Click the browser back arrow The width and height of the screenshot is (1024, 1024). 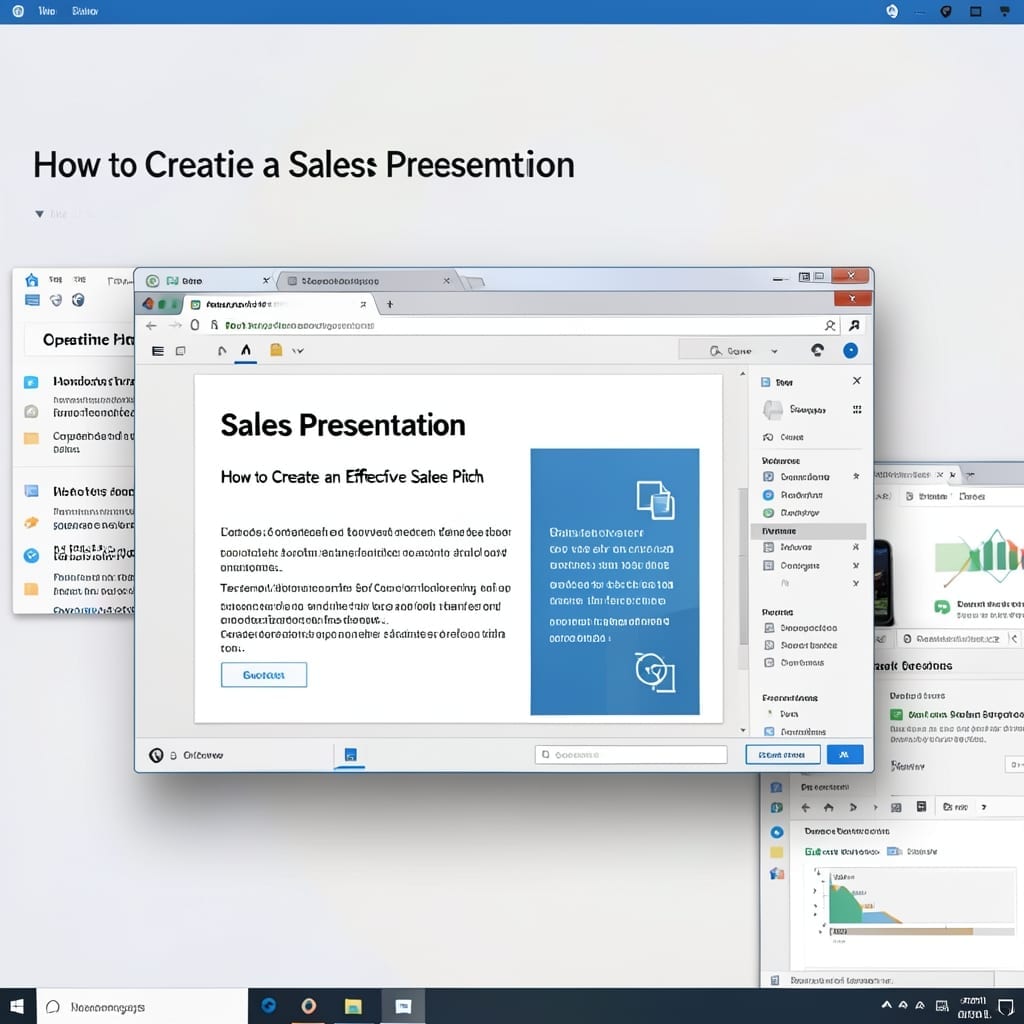click(152, 325)
